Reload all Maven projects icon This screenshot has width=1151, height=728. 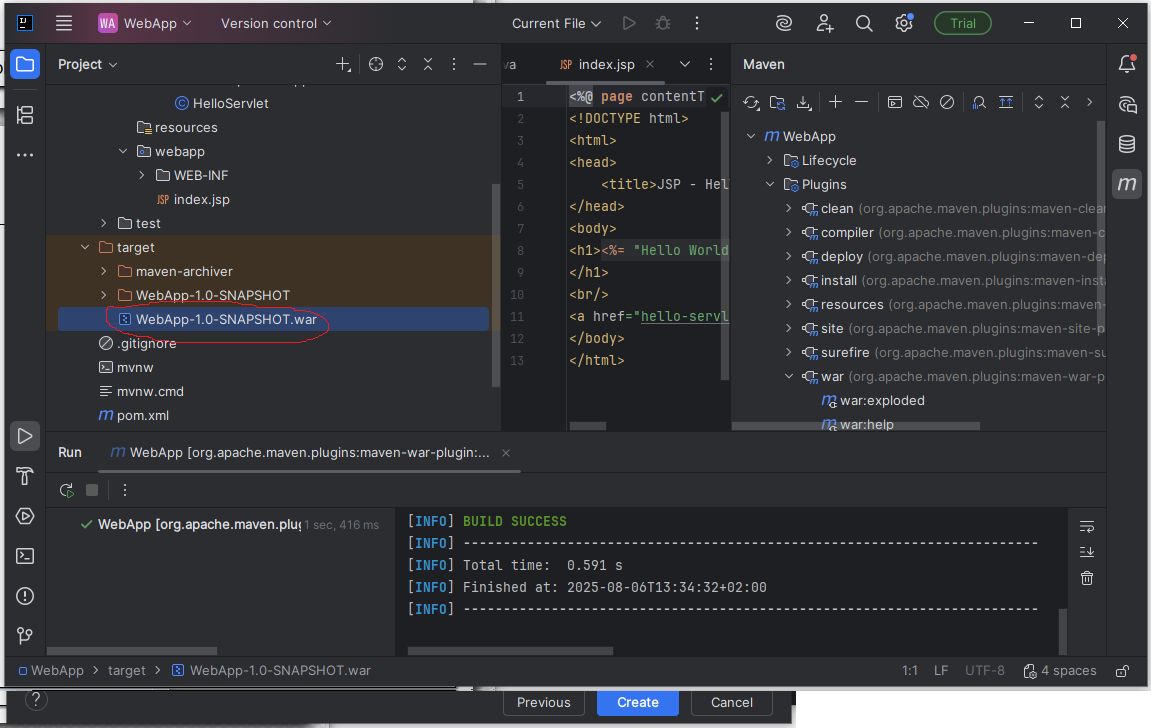coord(751,102)
